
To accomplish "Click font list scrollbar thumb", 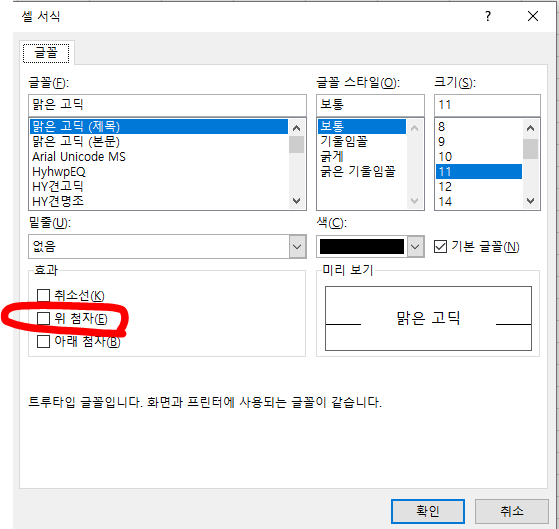I will point(296,144).
